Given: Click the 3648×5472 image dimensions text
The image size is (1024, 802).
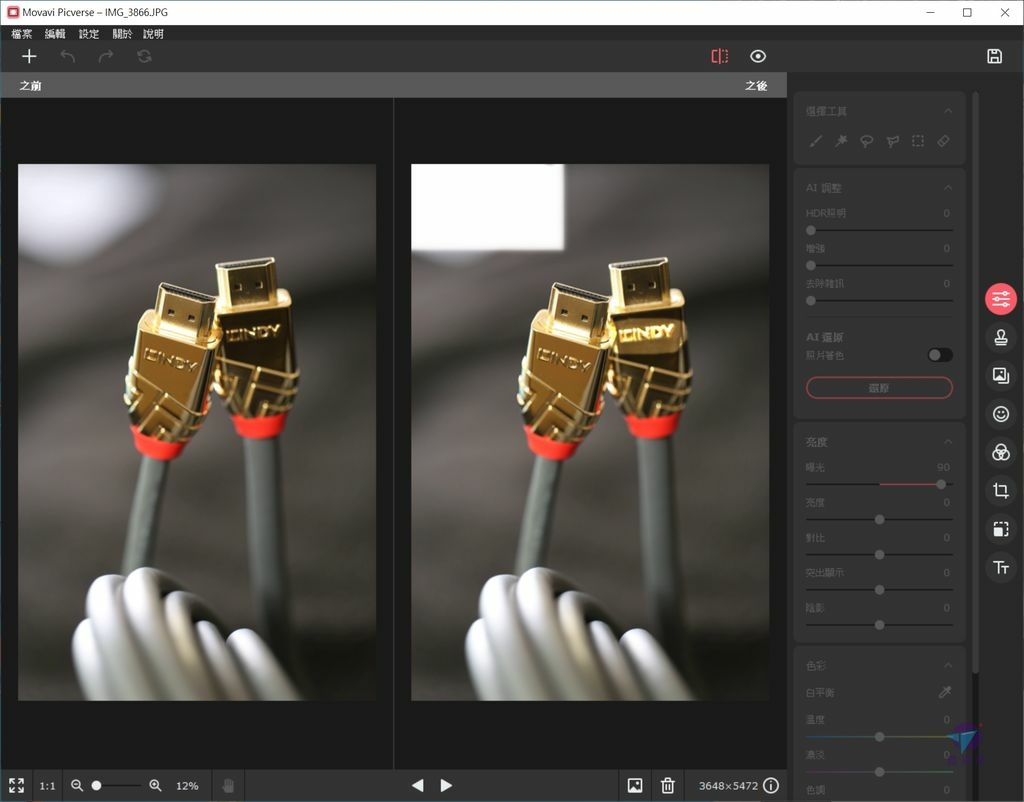Looking at the screenshot, I should [728, 786].
